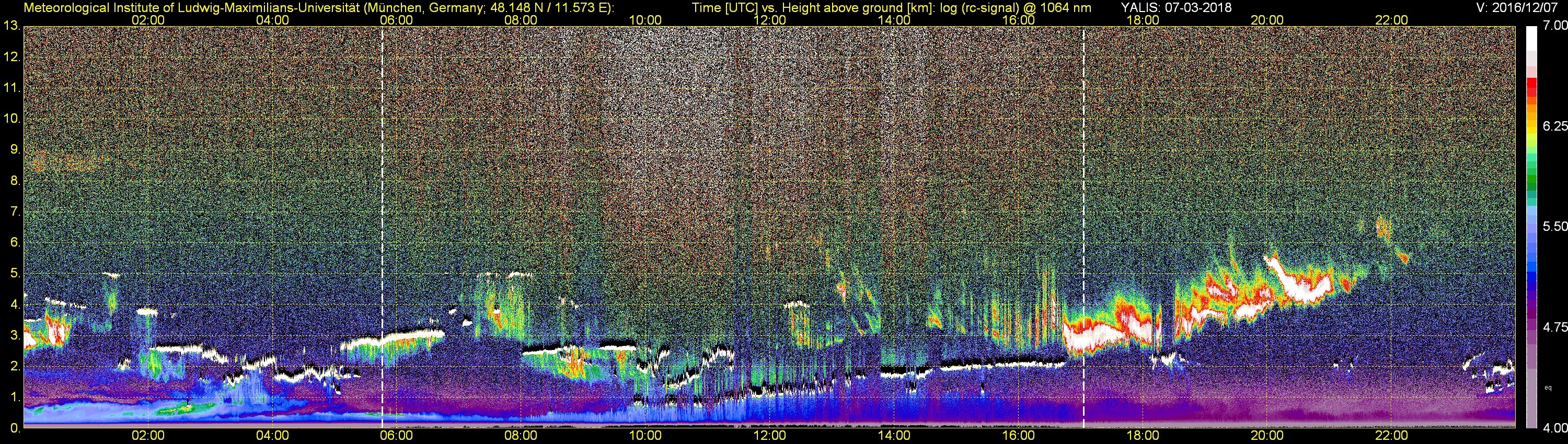Click the white dashed vertical line near 06:00
1568x444 pixels.
pyautogui.click(x=382, y=227)
